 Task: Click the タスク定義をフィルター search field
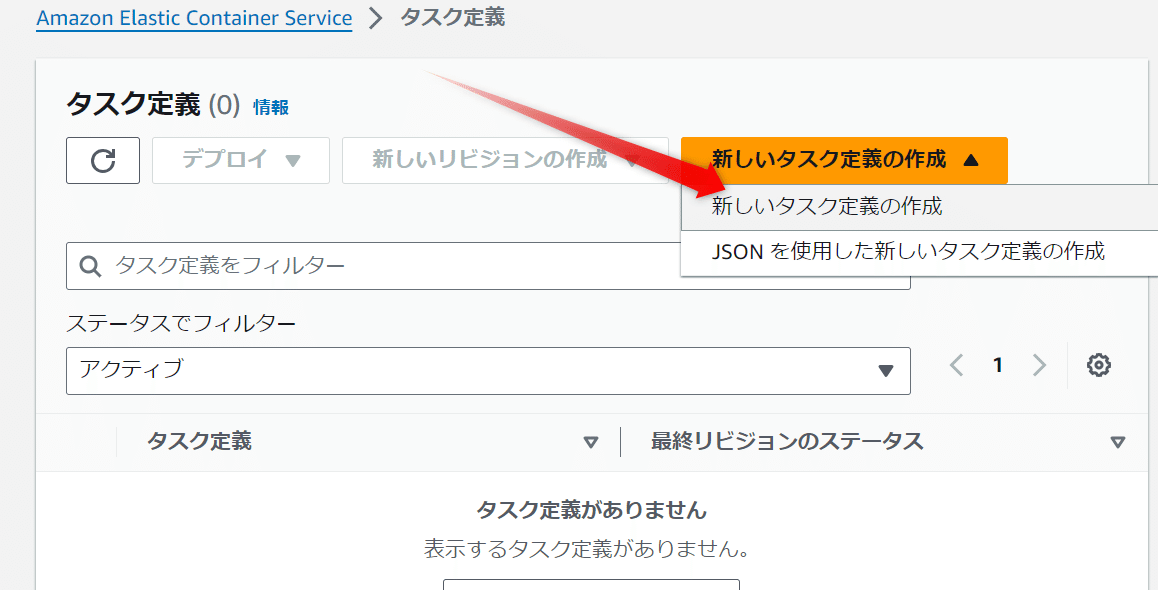[488, 266]
